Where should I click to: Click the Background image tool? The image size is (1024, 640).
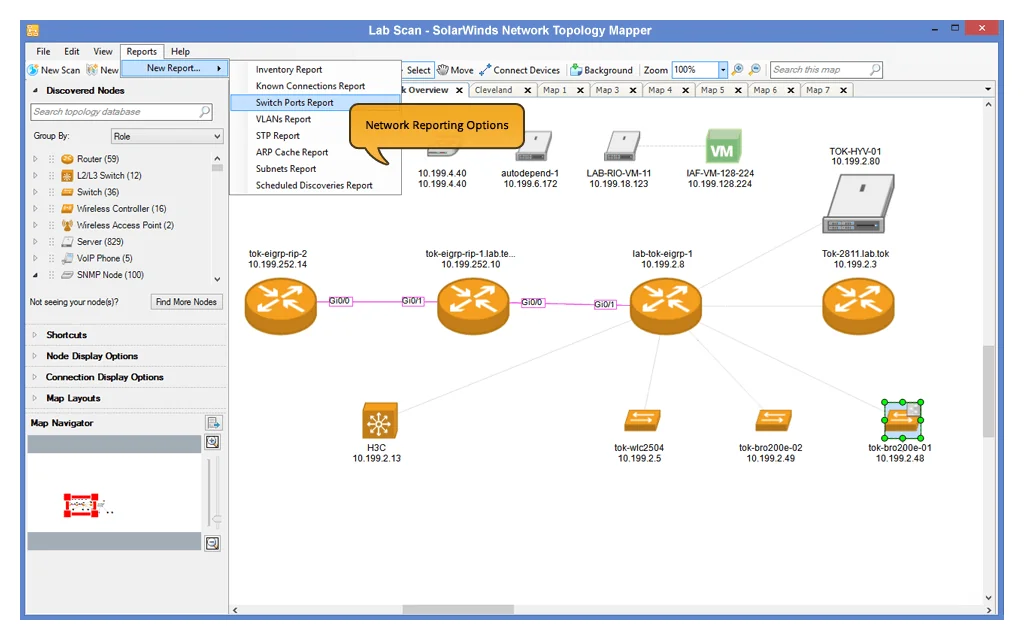[601, 70]
